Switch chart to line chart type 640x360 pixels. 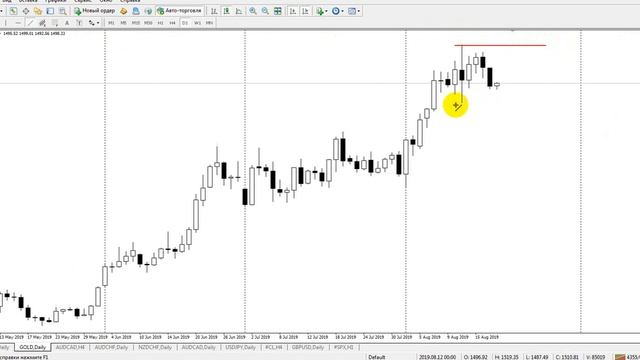click(239, 11)
